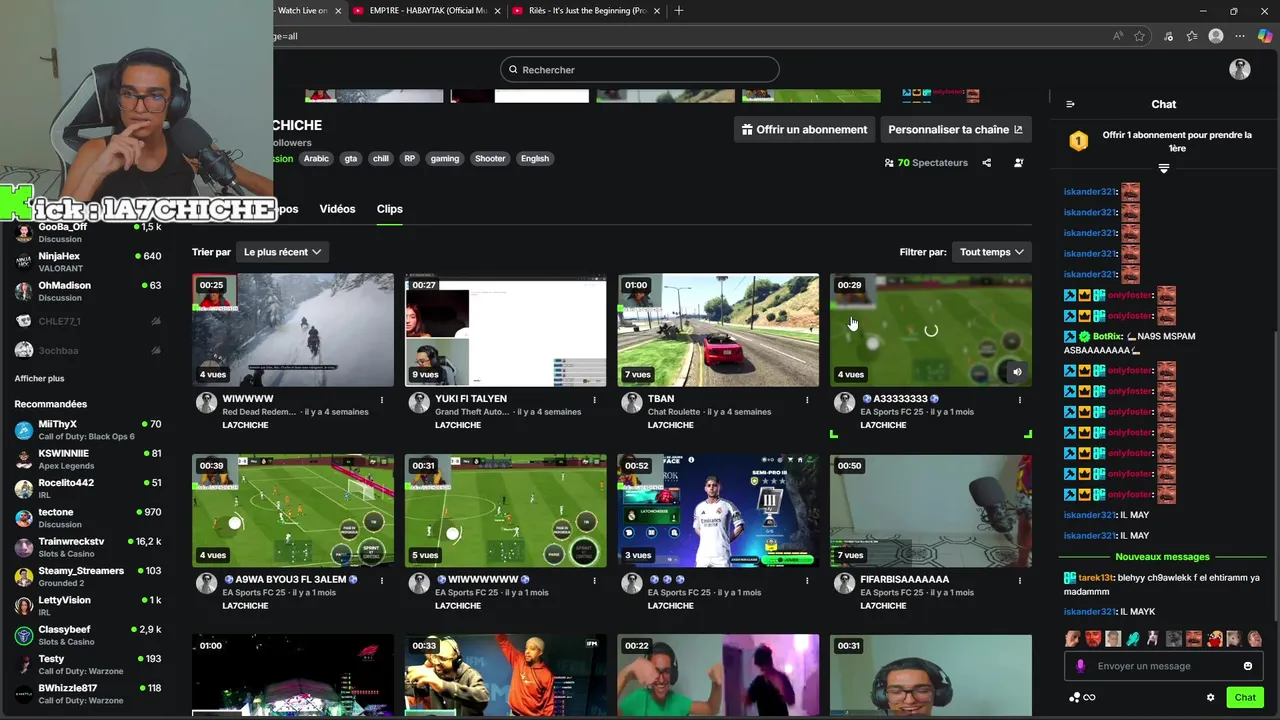The image size is (1280, 720).
Task: Open Trainwreckstv recommended channel
Action: [88, 547]
